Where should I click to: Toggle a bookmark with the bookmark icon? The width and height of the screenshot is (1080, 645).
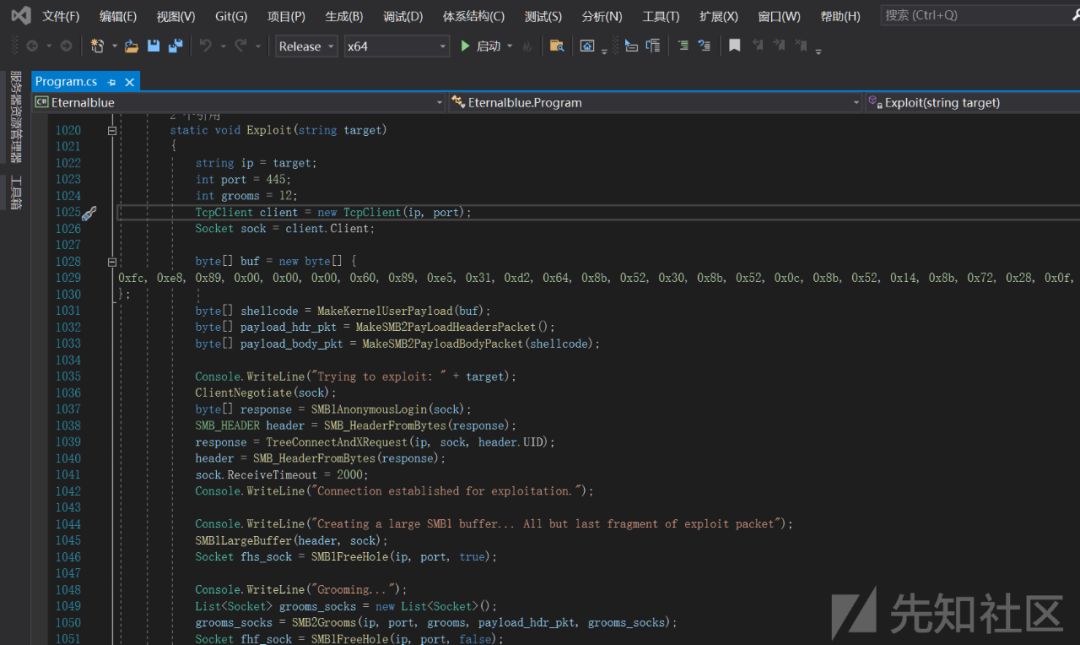[734, 46]
